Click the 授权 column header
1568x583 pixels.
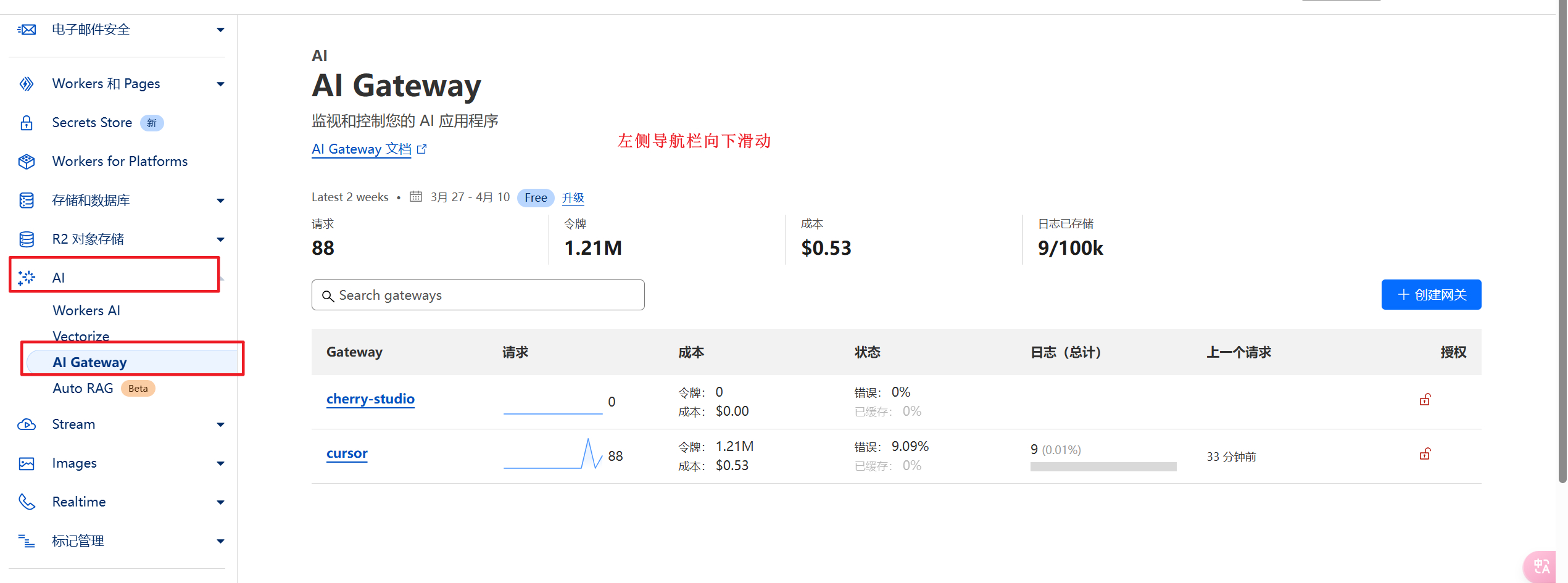click(1453, 352)
